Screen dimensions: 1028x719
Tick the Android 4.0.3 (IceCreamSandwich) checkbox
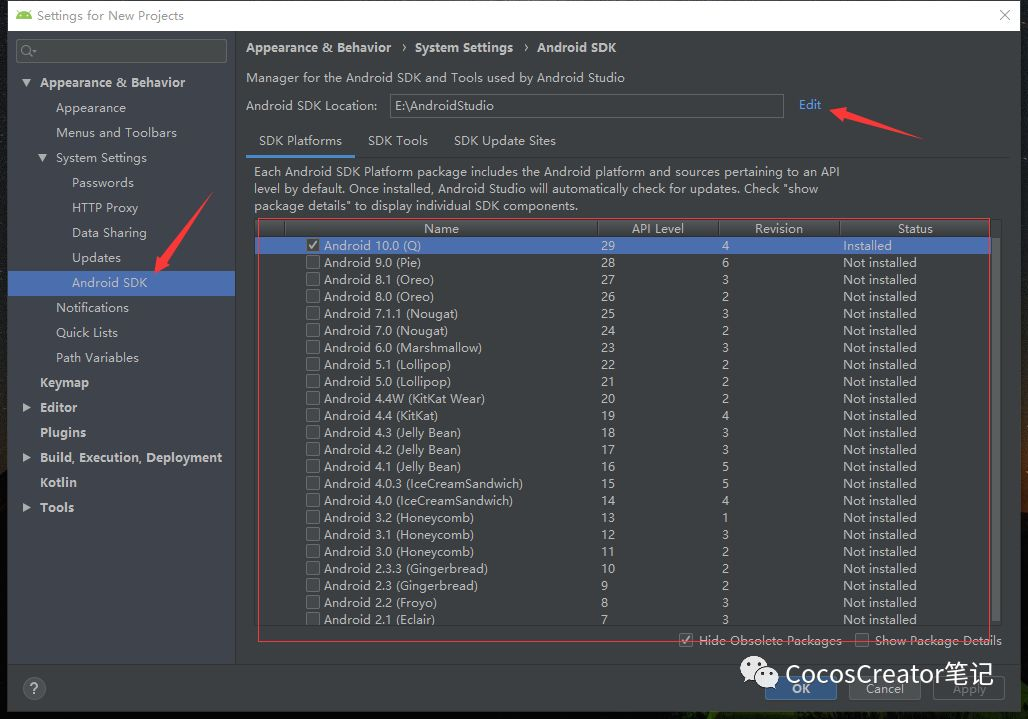(x=313, y=484)
